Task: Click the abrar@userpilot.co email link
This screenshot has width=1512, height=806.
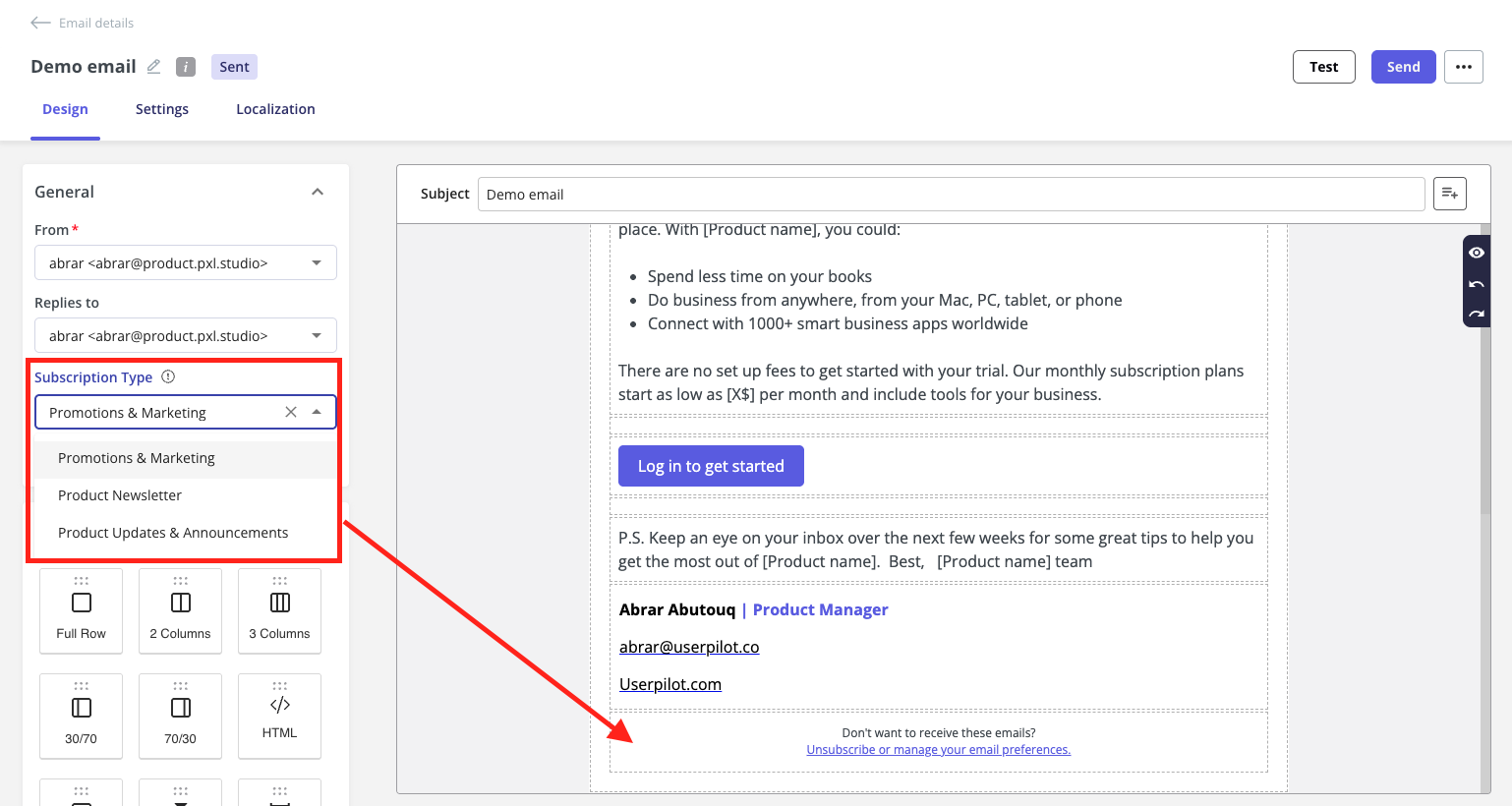Action: [x=689, y=647]
